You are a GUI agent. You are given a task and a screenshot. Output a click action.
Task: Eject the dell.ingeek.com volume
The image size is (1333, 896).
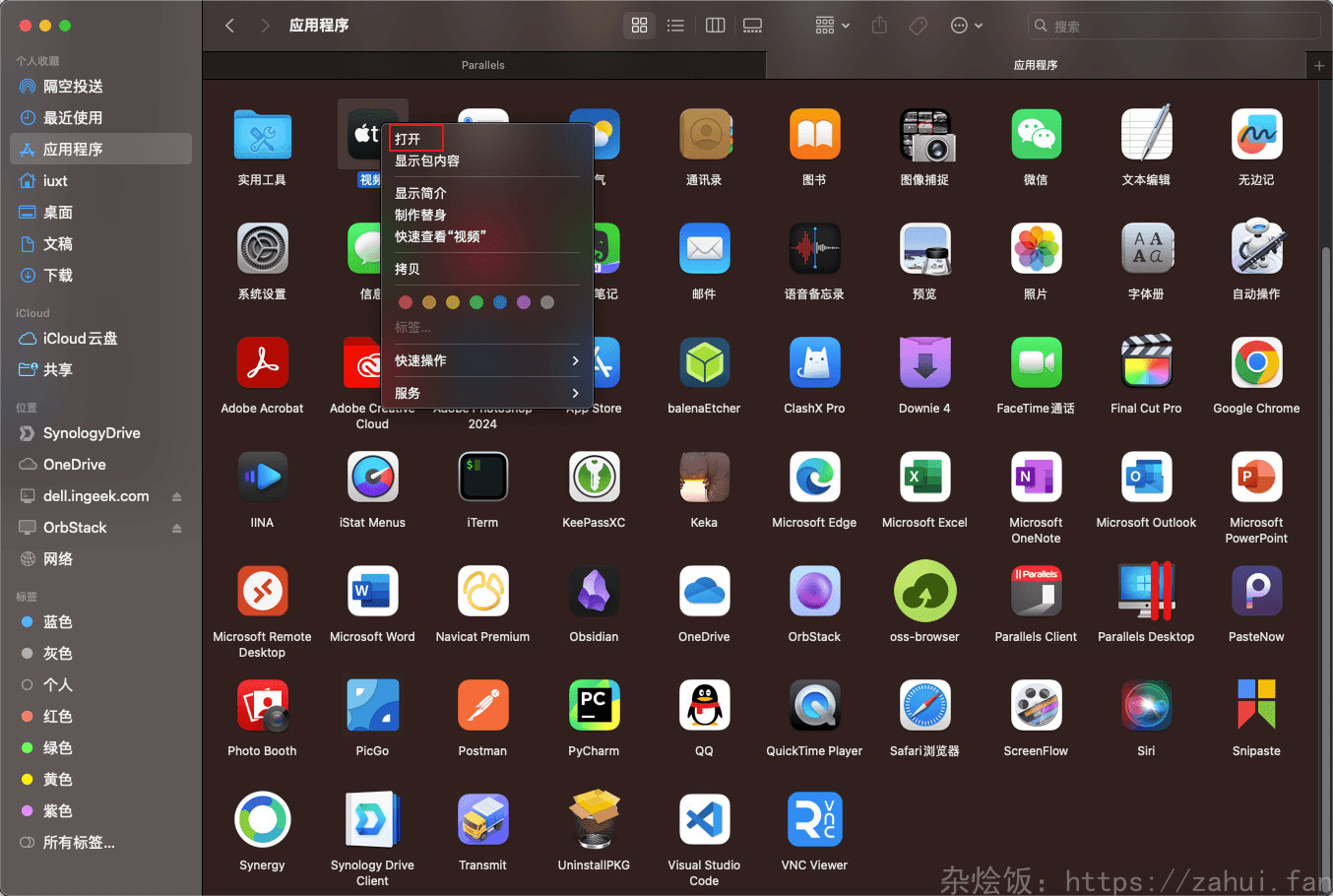(177, 496)
